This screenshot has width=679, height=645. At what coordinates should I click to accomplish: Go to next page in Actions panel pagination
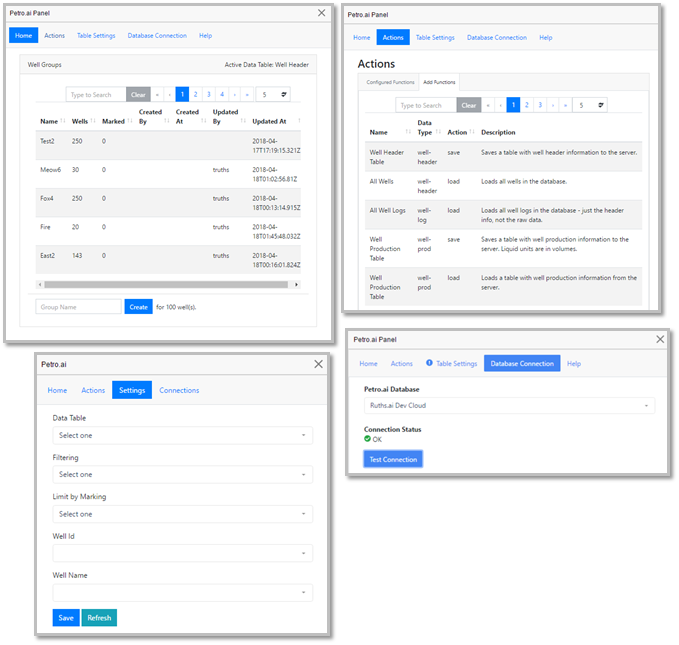tap(553, 105)
